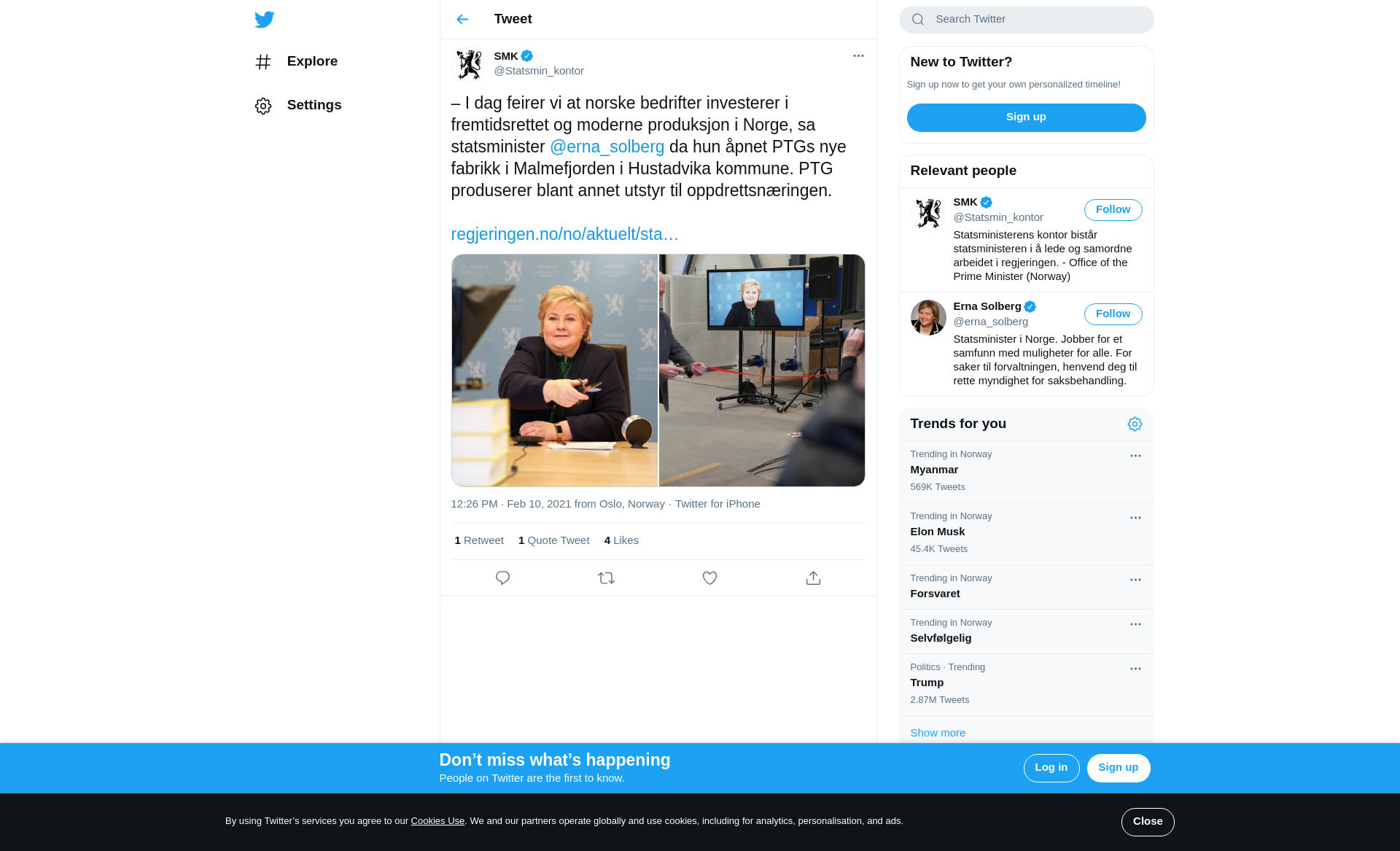This screenshot has width=1400, height=851.
Task: Retweet using the retweet arrows icon
Action: 606,578
